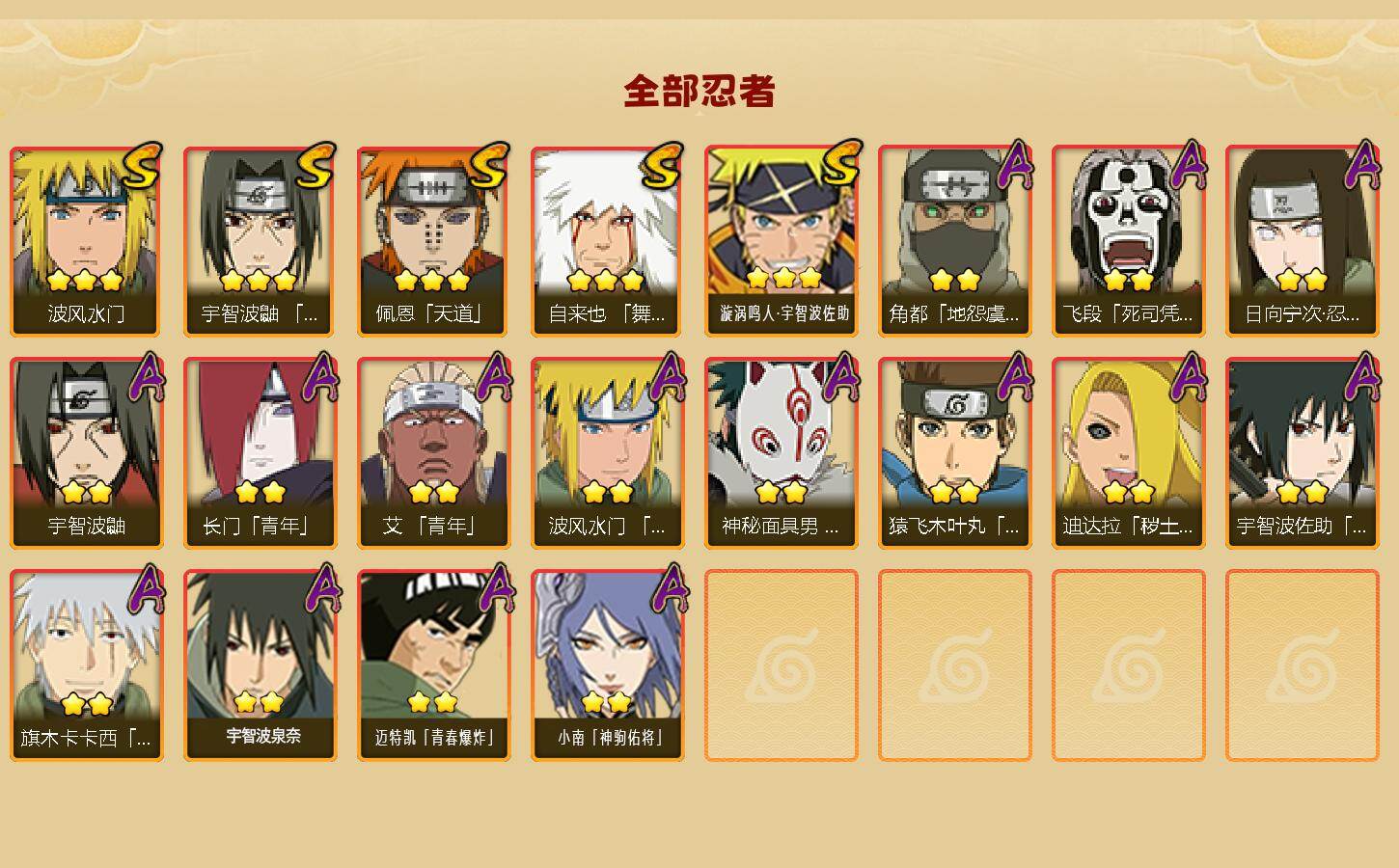Select 角都「地怨虞」 masked ninja card

tap(954, 241)
